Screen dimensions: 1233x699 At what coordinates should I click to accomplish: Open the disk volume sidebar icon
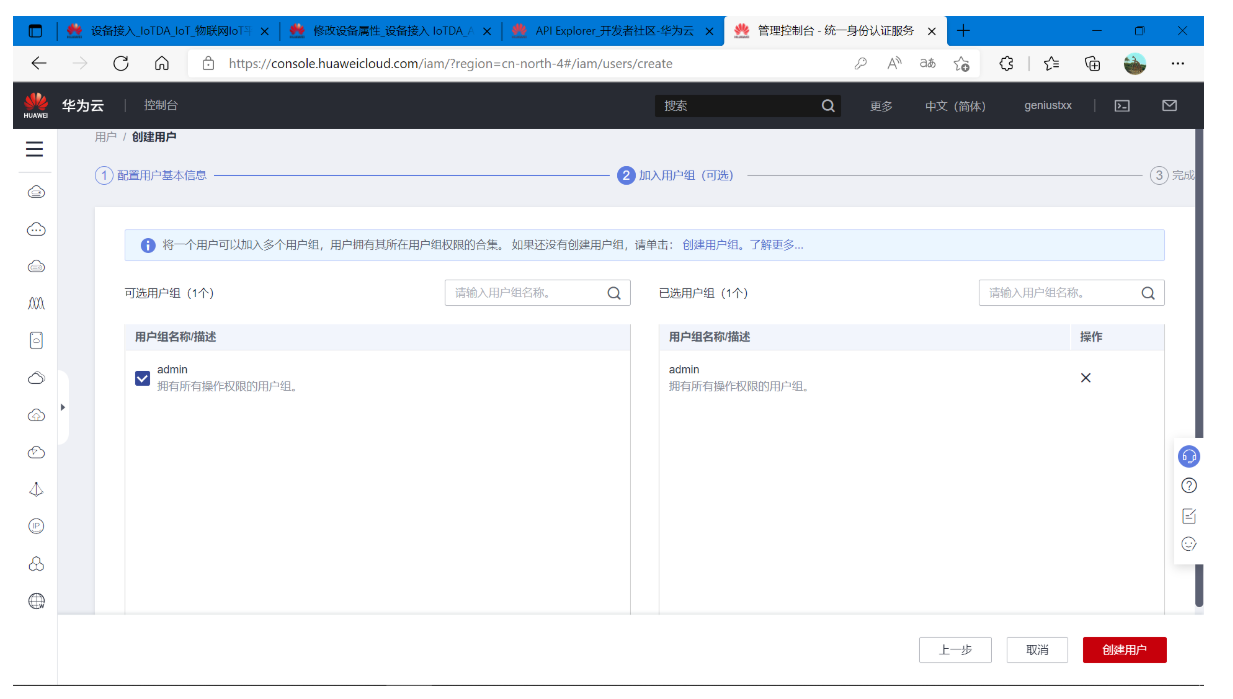36,341
